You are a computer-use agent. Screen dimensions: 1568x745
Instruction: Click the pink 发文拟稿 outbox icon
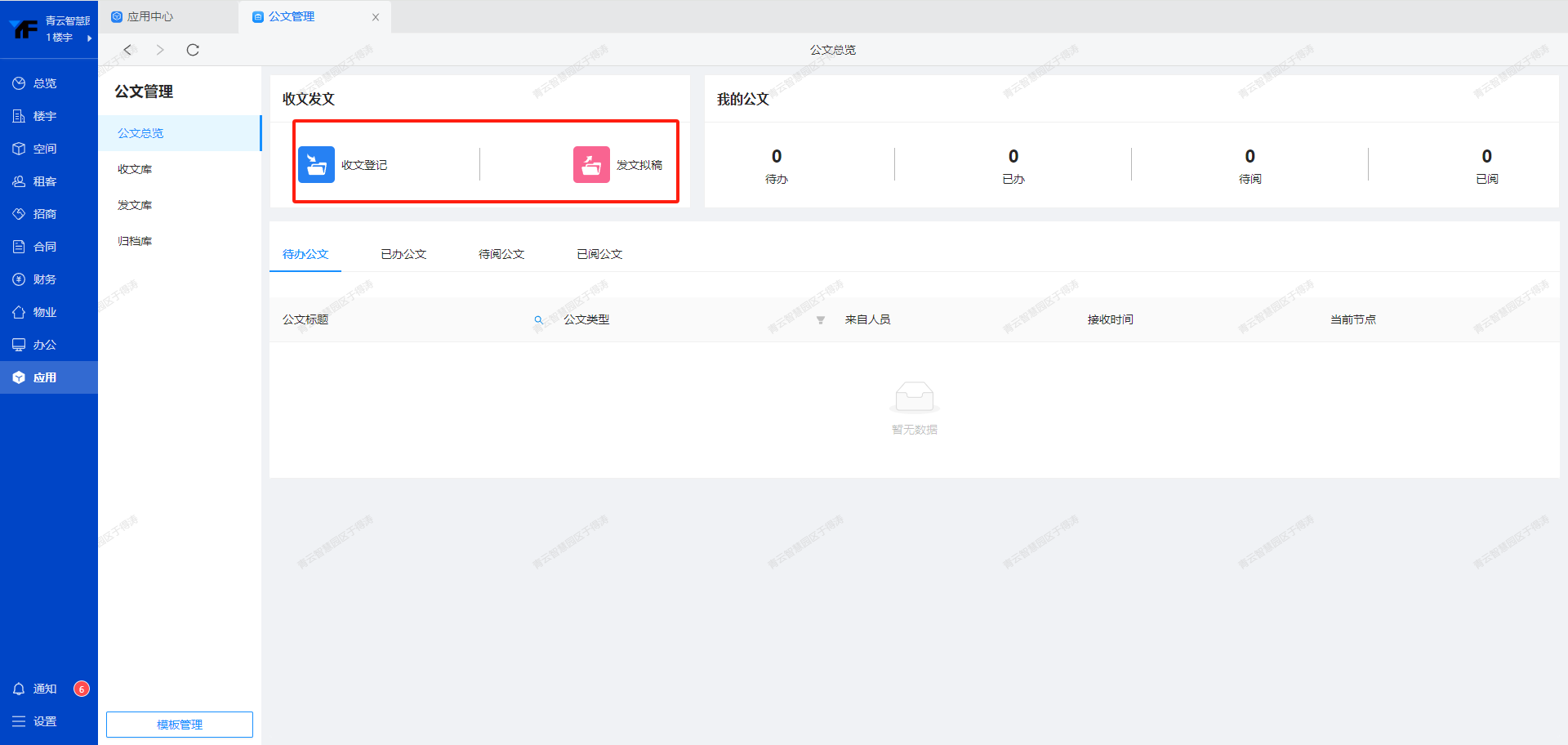coord(591,165)
